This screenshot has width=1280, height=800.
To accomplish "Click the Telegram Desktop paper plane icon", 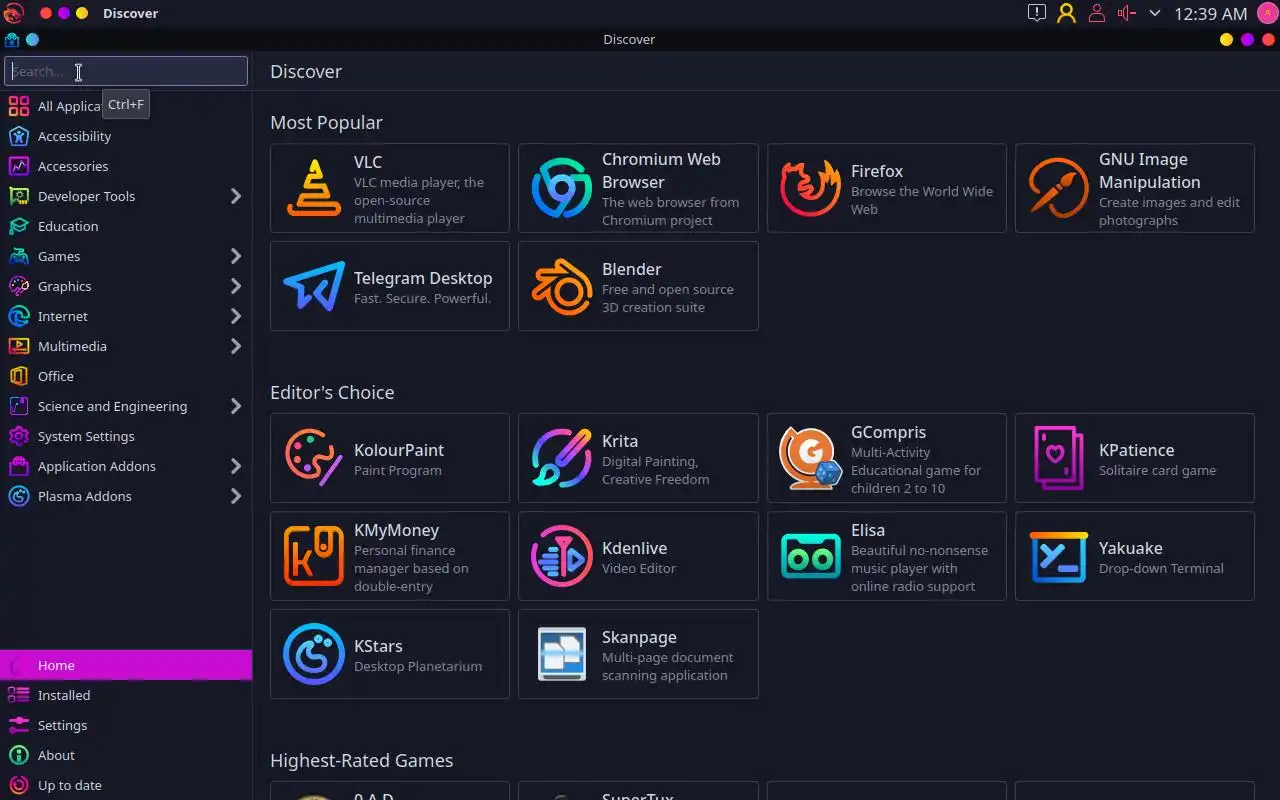I will click(314, 286).
